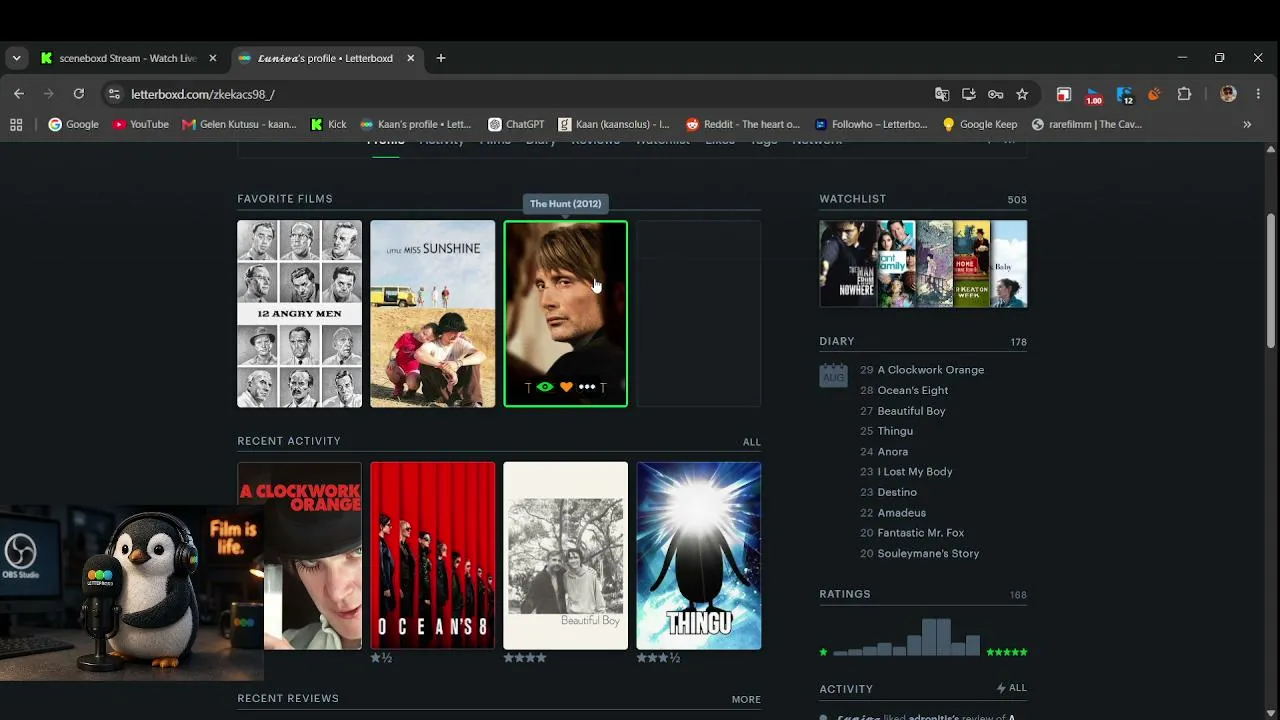Open the Ratings section heading
Image resolution: width=1280 pixels, height=720 pixels.
coord(845,594)
